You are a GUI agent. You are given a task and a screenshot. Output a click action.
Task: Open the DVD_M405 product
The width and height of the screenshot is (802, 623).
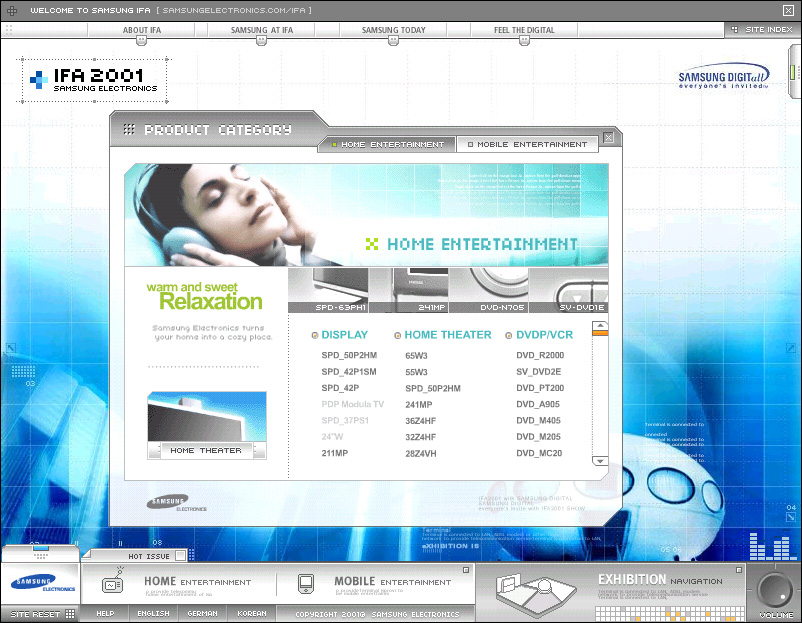tap(538, 420)
